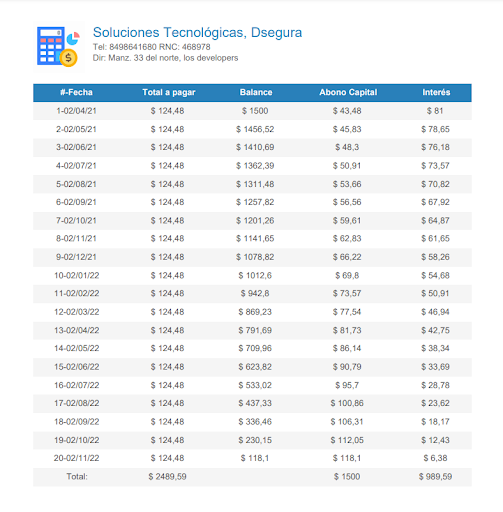Viewport: 503px width, 512px height.
Task: Select the date cell '7-02/10/21'
Action: click(76, 221)
